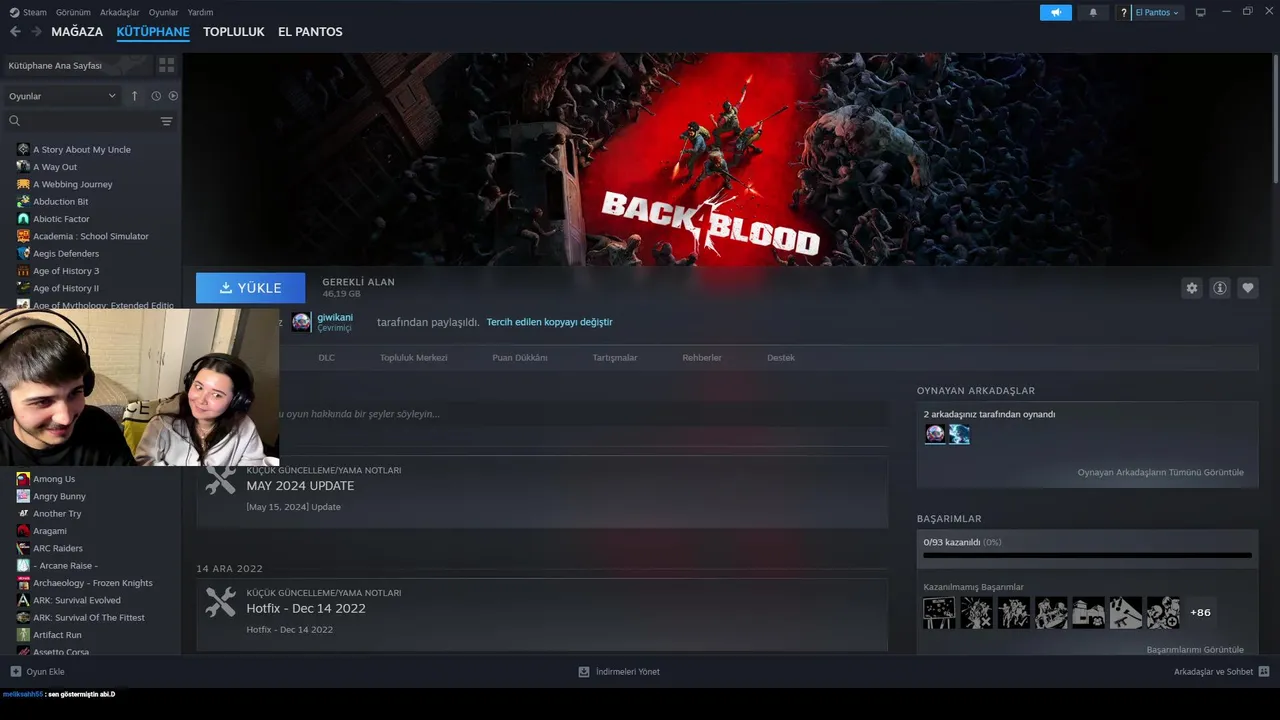Click the back navigation arrow
This screenshot has height=720, width=1280.
[x=15, y=32]
